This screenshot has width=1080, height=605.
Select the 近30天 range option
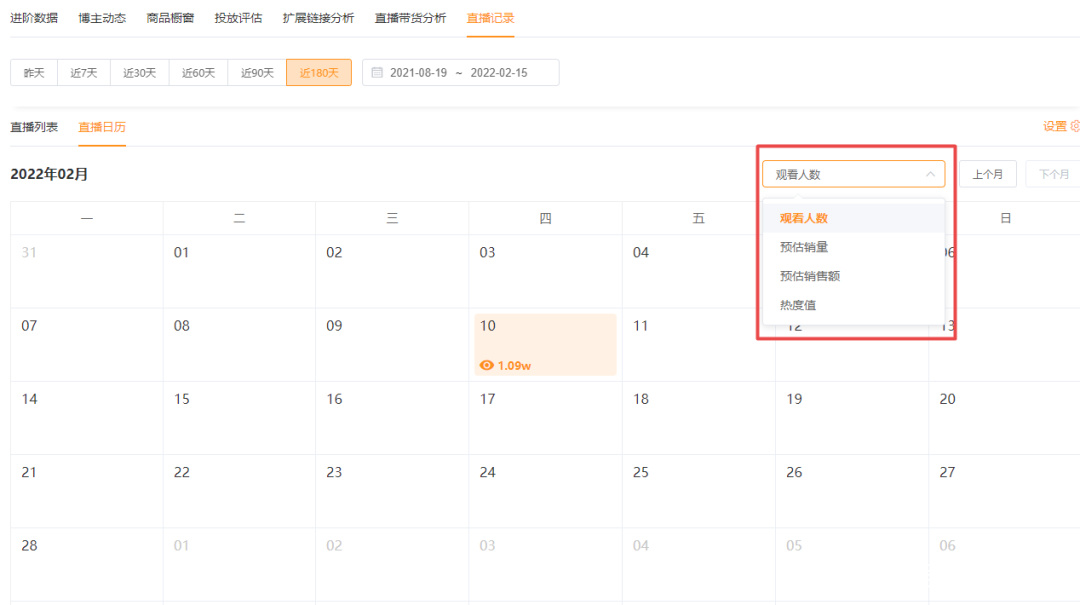pyautogui.click(x=140, y=73)
